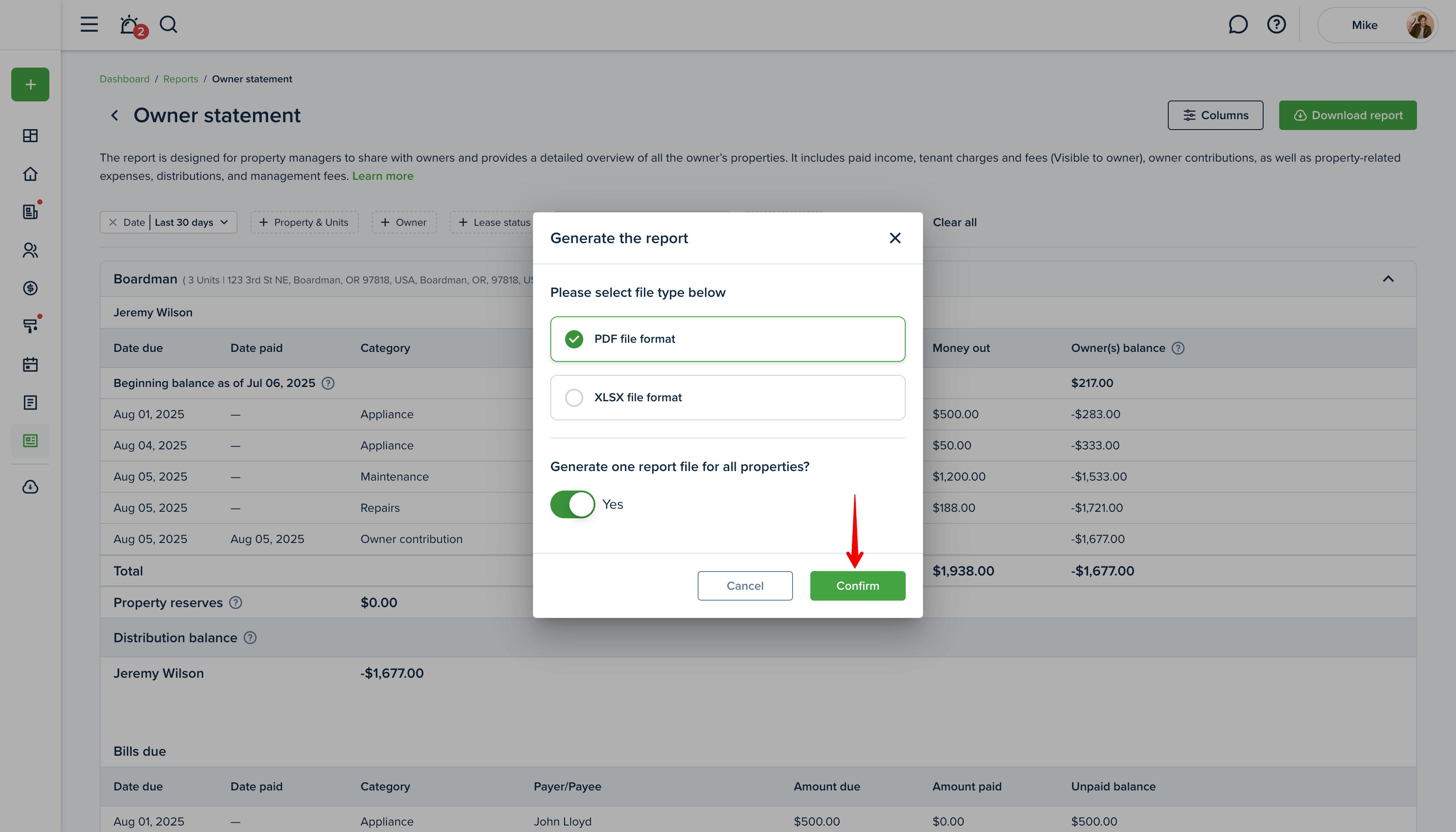Go back using the arrow beside Owner statement

coord(115,115)
